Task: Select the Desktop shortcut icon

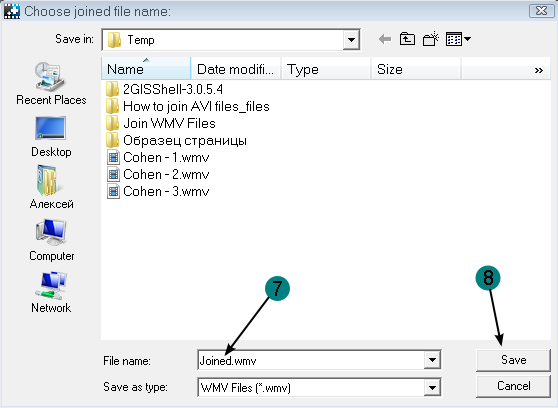Action: pyautogui.click(x=51, y=136)
